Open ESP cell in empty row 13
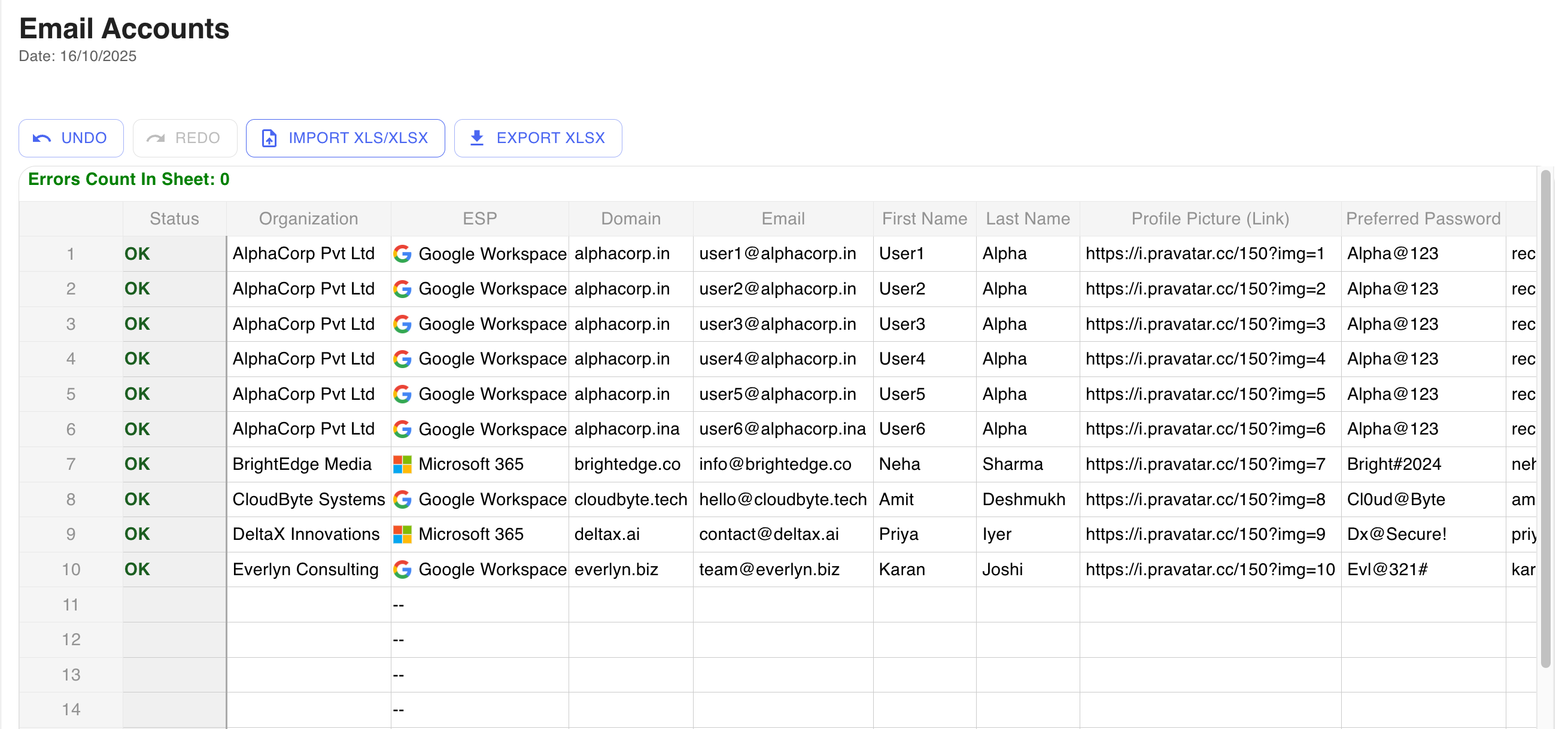The width and height of the screenshot is (1568, 729). click(479, 675)
